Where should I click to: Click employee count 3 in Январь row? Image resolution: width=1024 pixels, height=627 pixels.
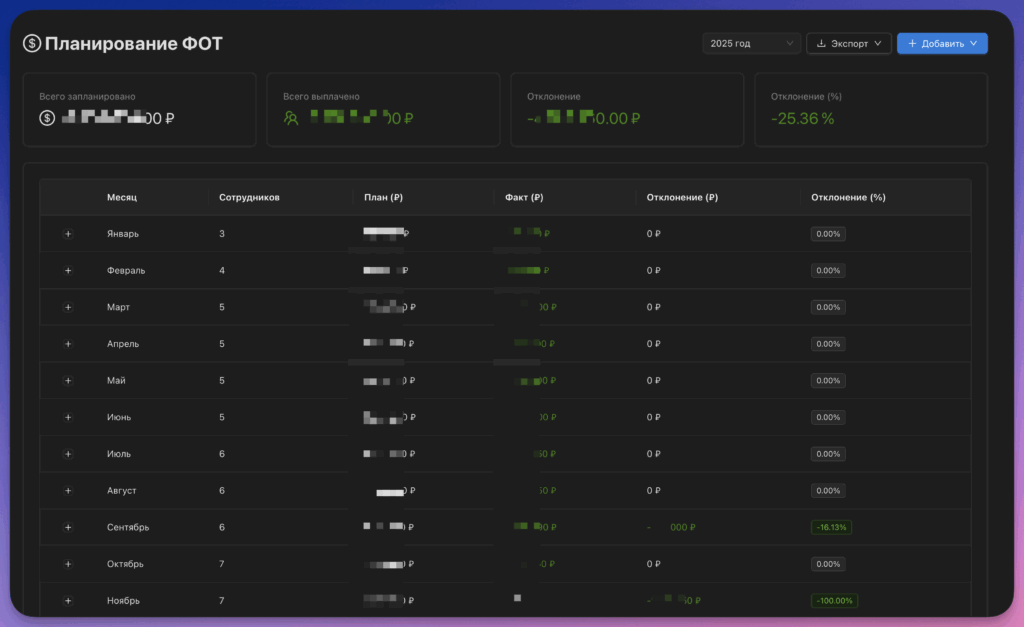[x=222, y=234]
